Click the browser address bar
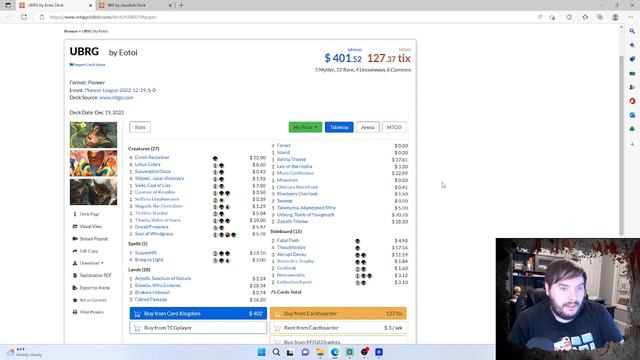 pos(286,17)
